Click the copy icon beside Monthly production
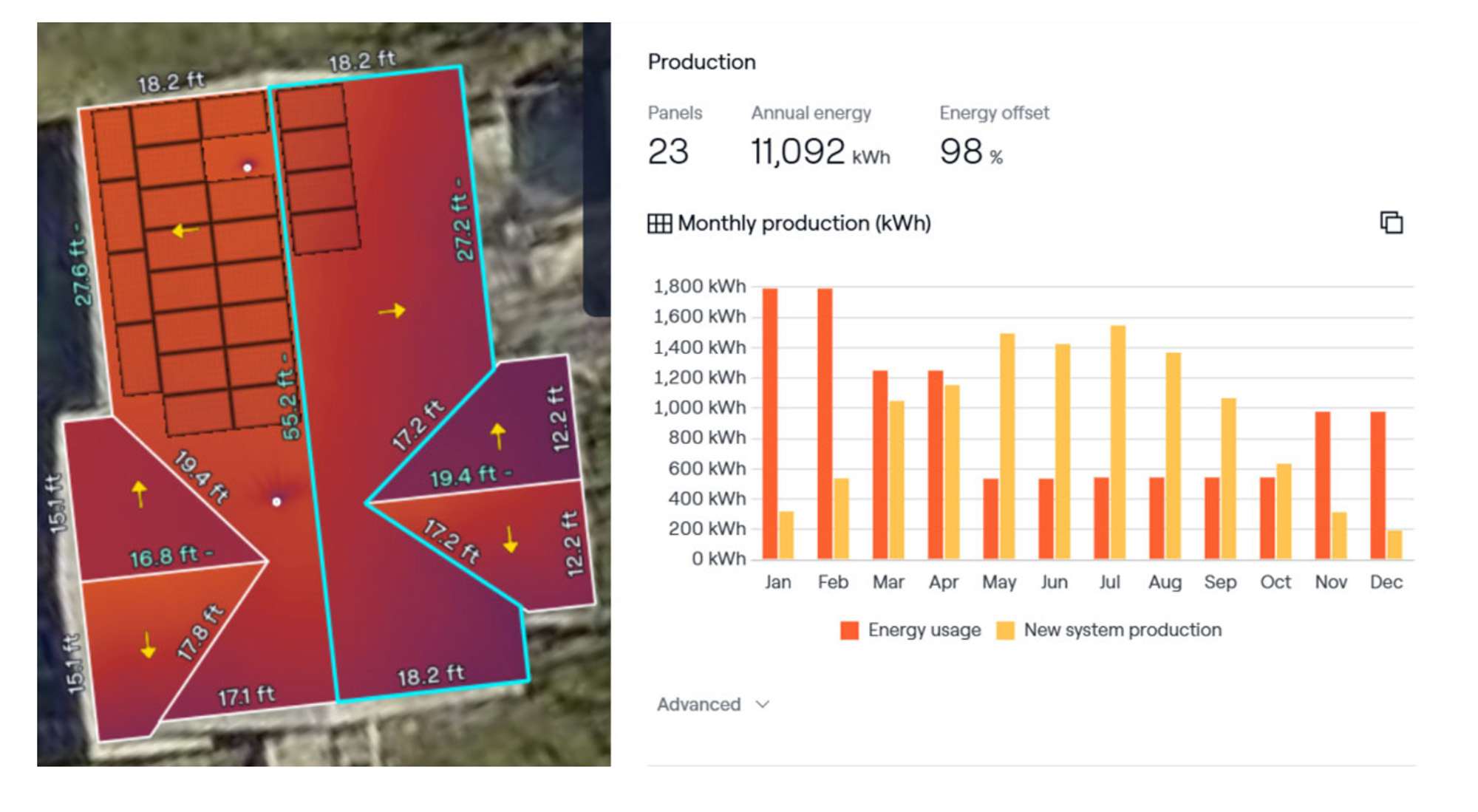The height and width of the screenshot is (812, 1478). click(1392, 222)
